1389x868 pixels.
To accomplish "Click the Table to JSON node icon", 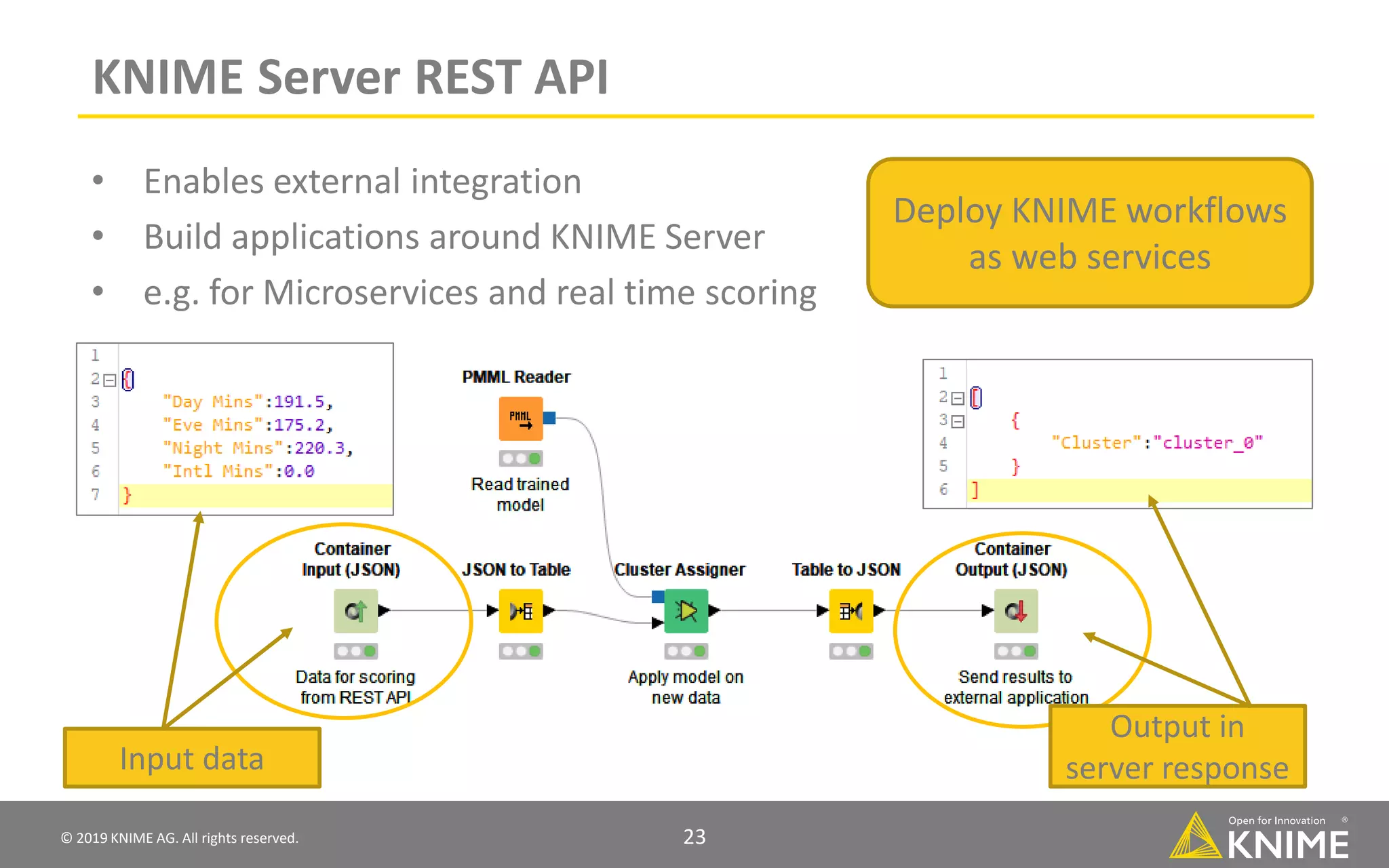I will coord(850,611).
